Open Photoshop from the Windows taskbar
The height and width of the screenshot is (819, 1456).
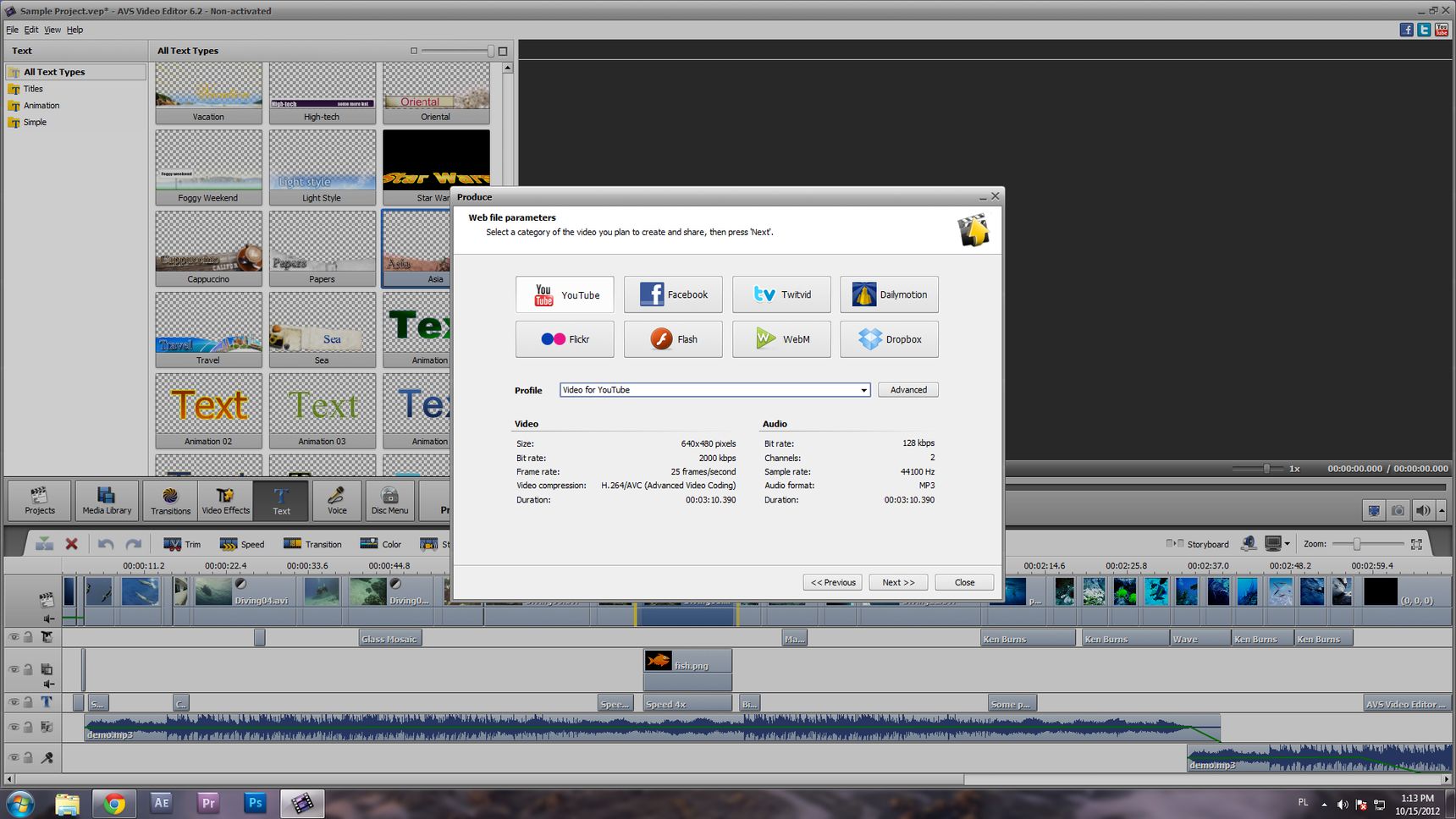[254, 803]
